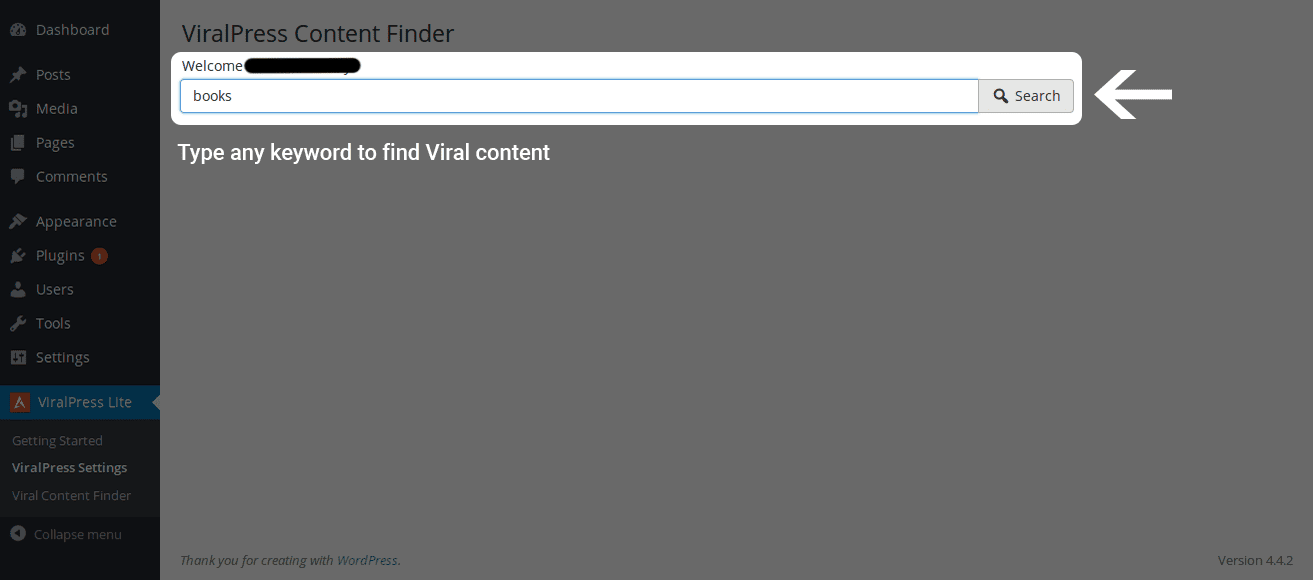1313x580 pixels.
Task: Click the Pages icon in sidebar
Action: tap(18, 143)
